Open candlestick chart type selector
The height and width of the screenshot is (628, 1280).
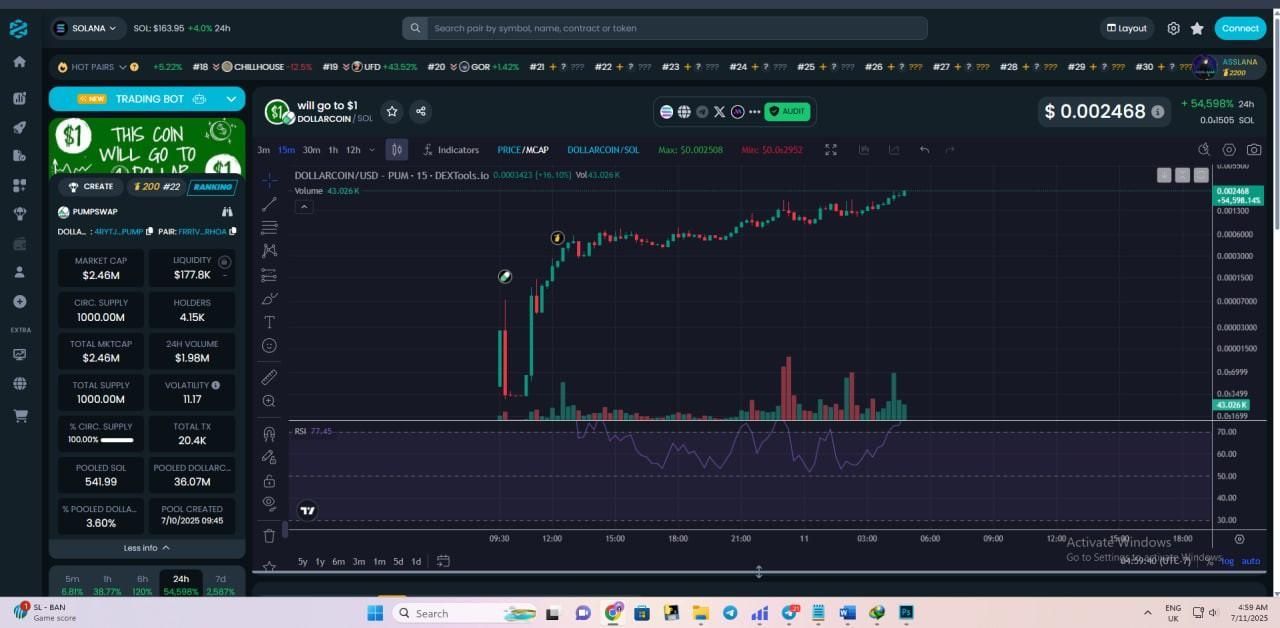click(397, 150)
